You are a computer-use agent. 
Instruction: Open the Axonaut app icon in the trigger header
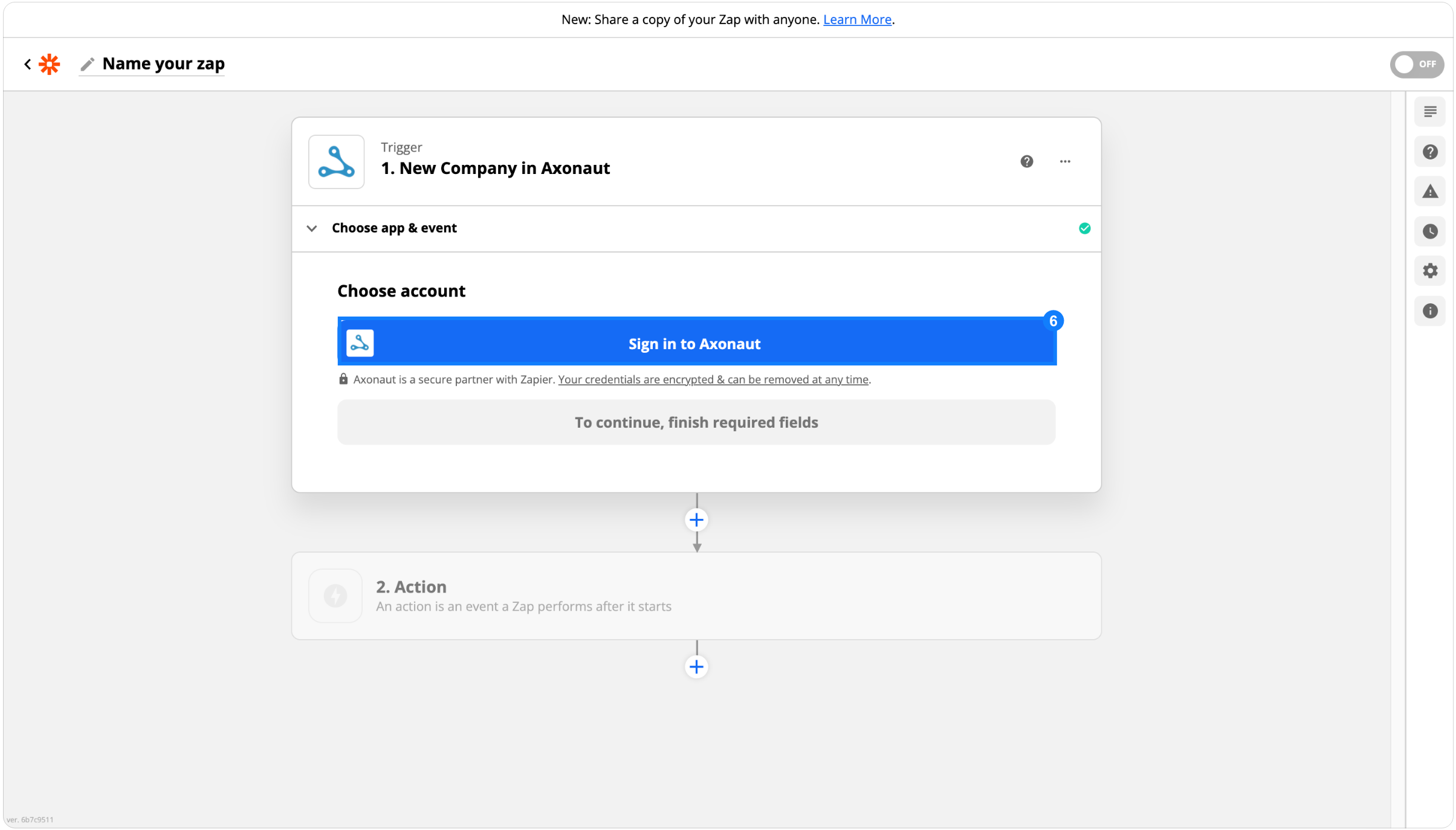click(x=336, y=162)
